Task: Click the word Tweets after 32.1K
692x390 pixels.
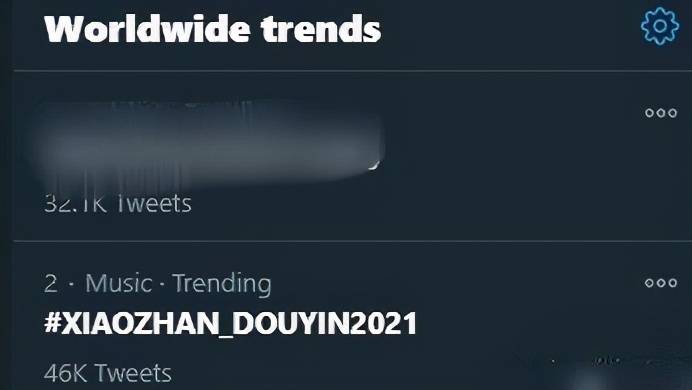Action: [154, 204]
